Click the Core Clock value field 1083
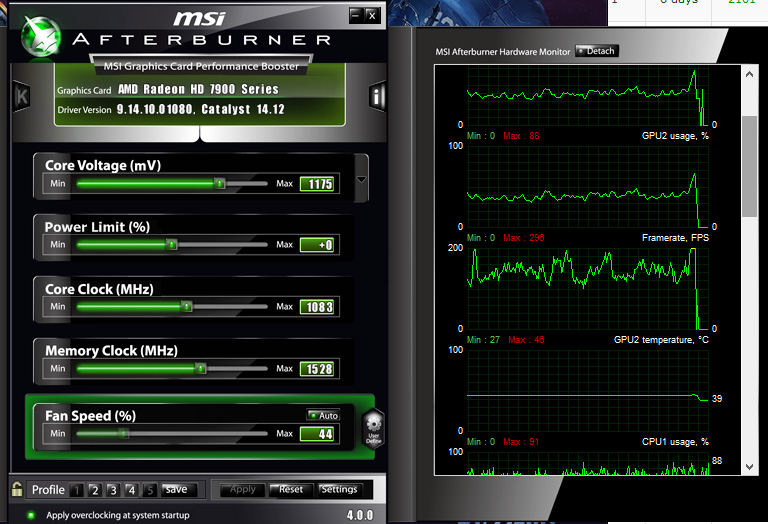The height and width of the screenshot is (524, 768). pos(317,307)
